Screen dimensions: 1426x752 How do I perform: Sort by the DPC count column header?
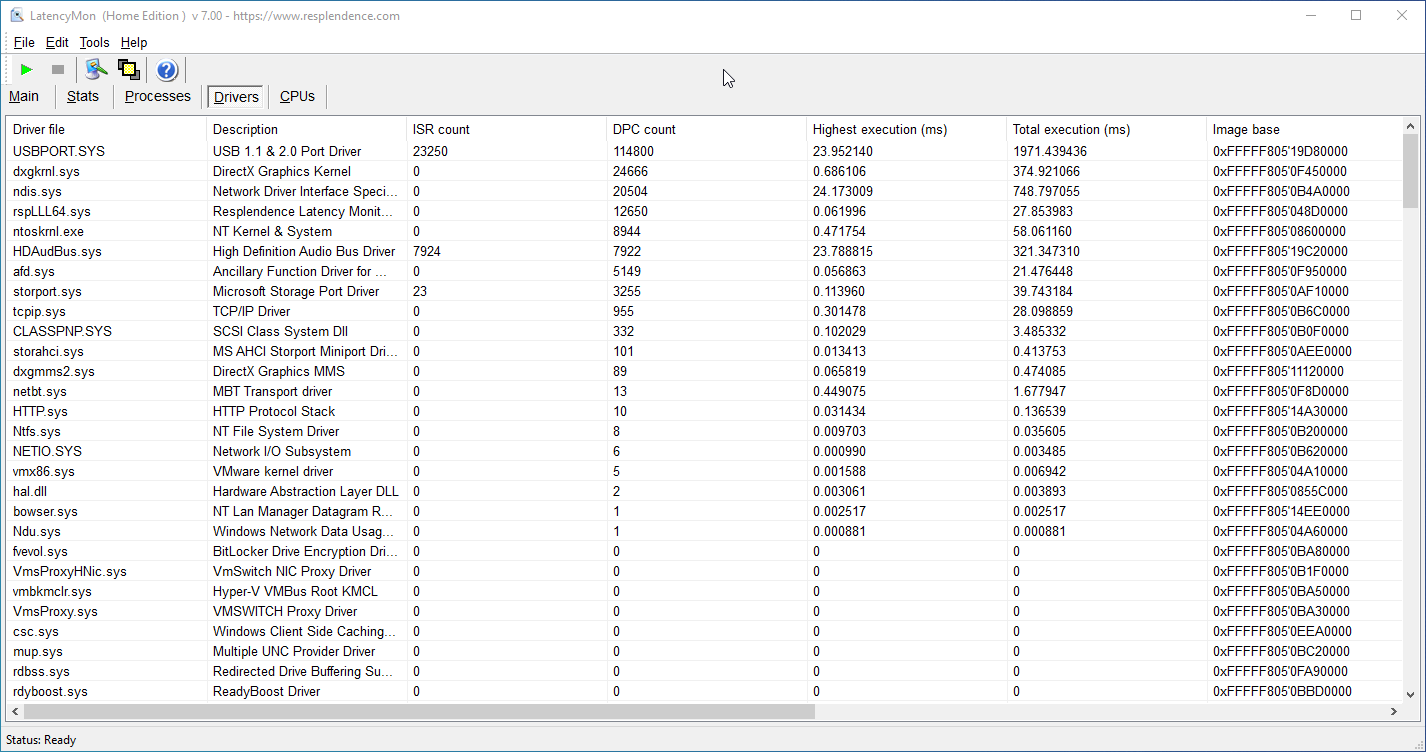click(644, 130)
